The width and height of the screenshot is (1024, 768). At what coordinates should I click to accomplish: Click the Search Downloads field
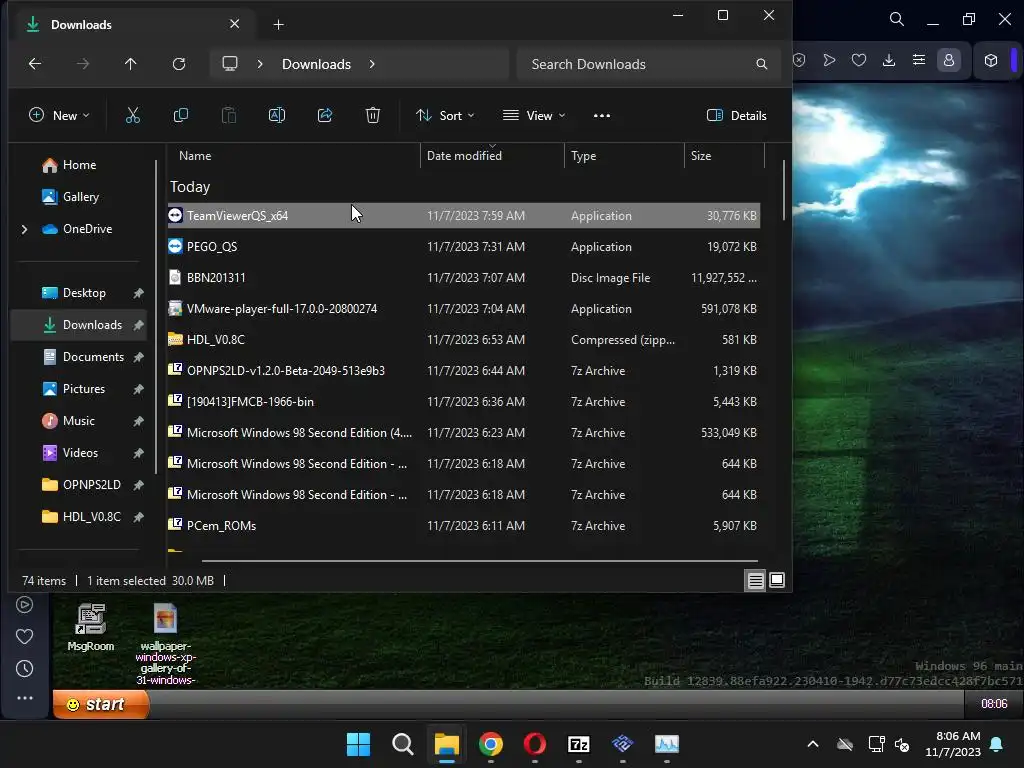click(648, 64)
